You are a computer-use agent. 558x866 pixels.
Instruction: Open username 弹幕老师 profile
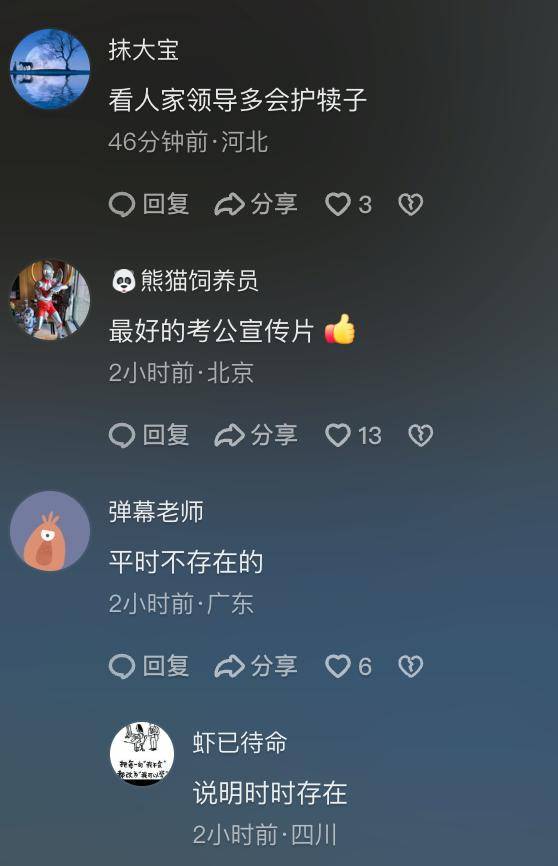coord(156,511)
